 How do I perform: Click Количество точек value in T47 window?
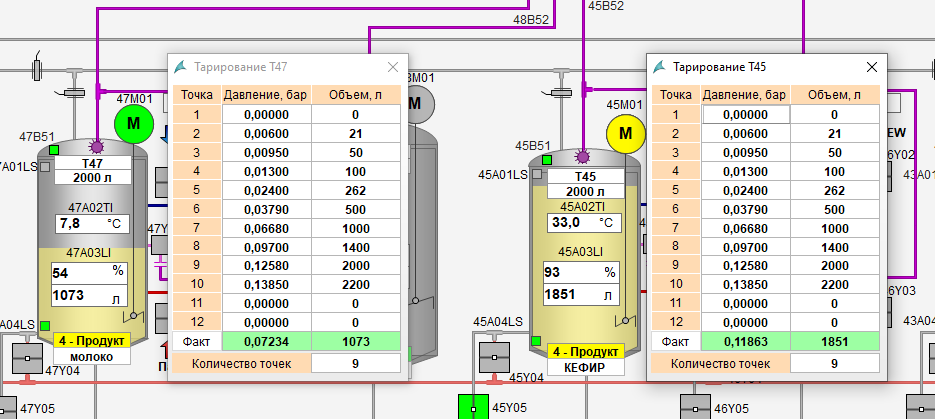click(x=355, y=363)
